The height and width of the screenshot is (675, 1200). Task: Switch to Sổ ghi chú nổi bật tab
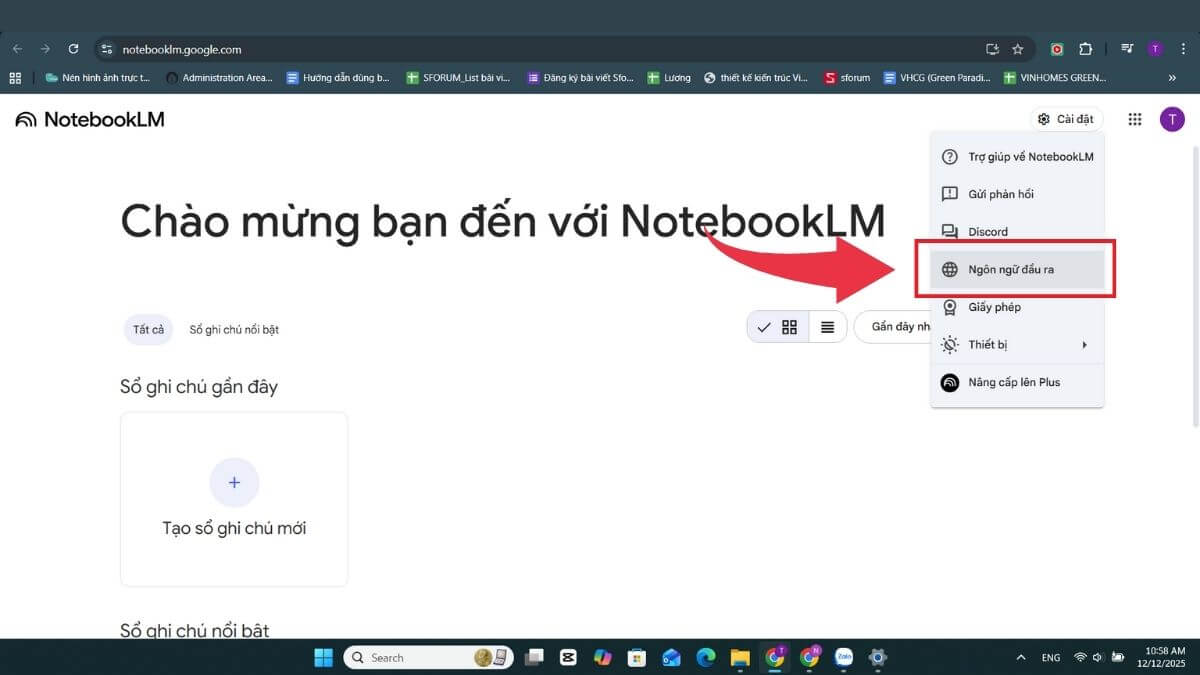(235, 329)
